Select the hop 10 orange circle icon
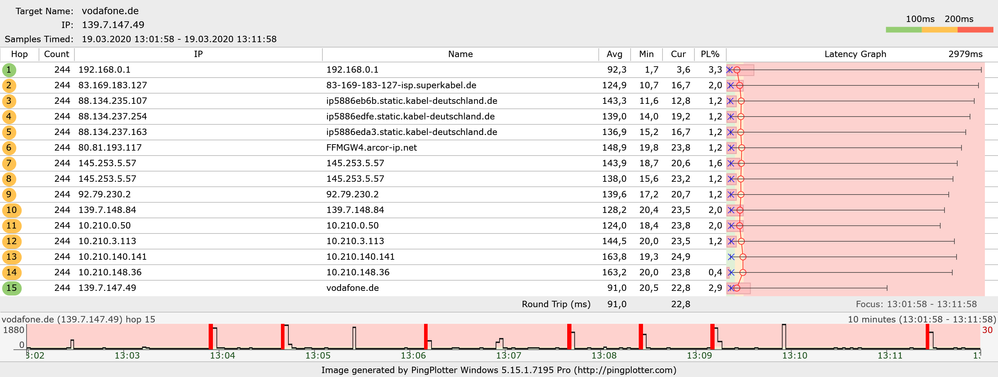 coord(11,210)
